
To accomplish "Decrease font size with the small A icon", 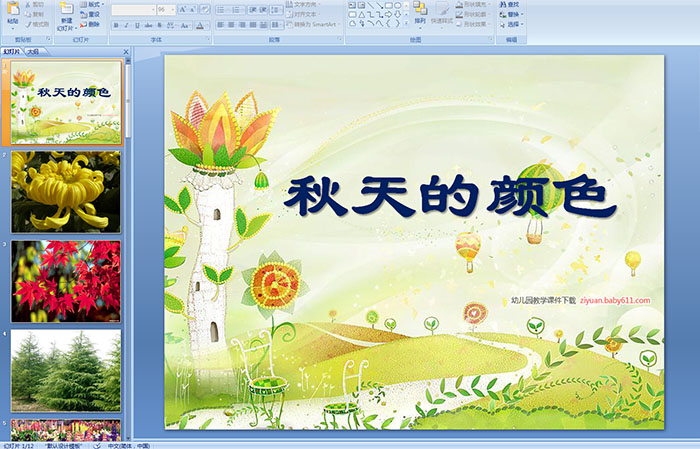I will pos(192,9).
